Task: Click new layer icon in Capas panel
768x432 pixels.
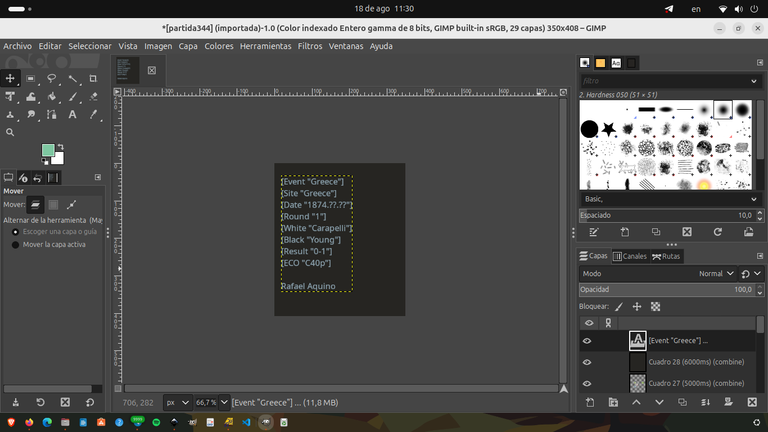Action: (x=590, y=403)
